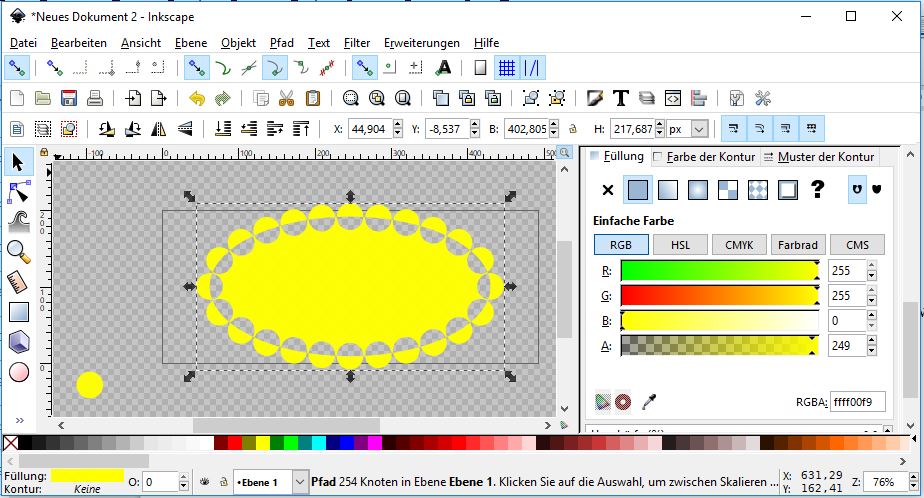
Task: Select the Measure ruler tool
Action: click(18, 282)
